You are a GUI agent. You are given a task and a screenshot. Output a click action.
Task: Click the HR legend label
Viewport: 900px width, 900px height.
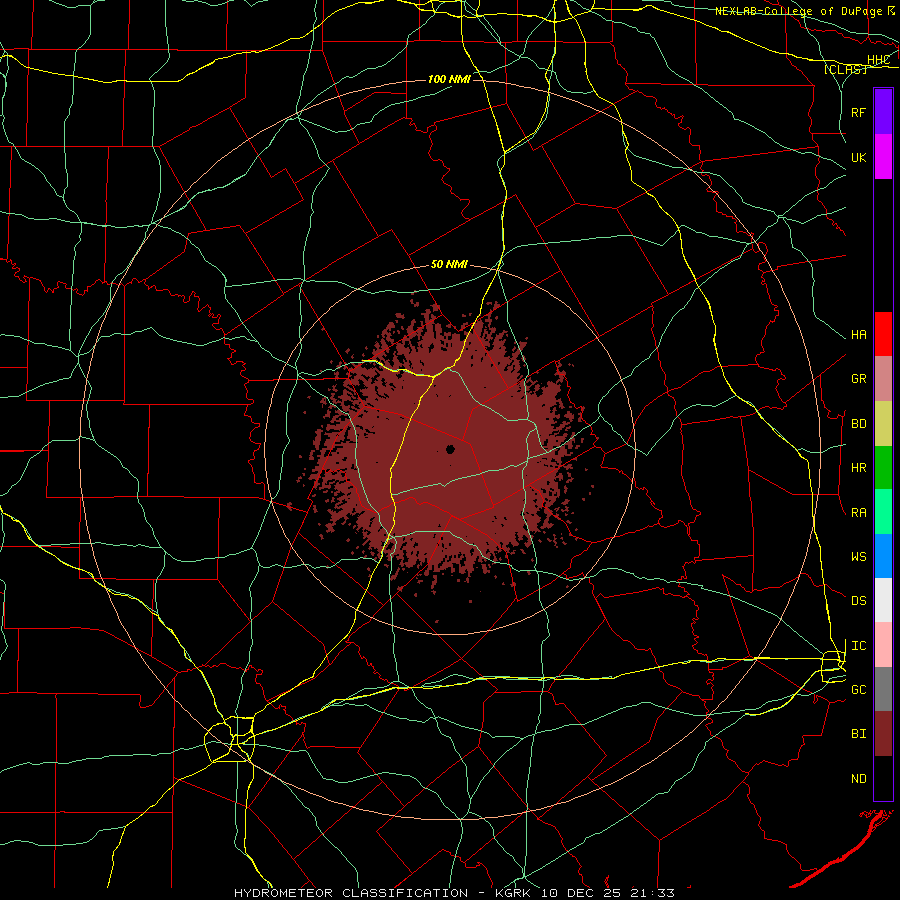859,468
